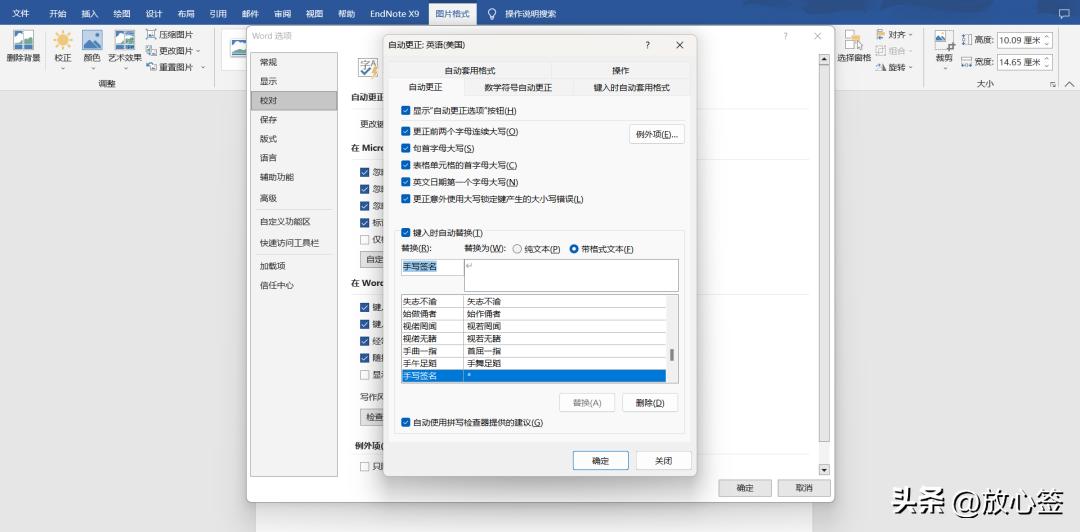
Task: Click the proofing 字A checkmark icon
Action: [368, 67]
